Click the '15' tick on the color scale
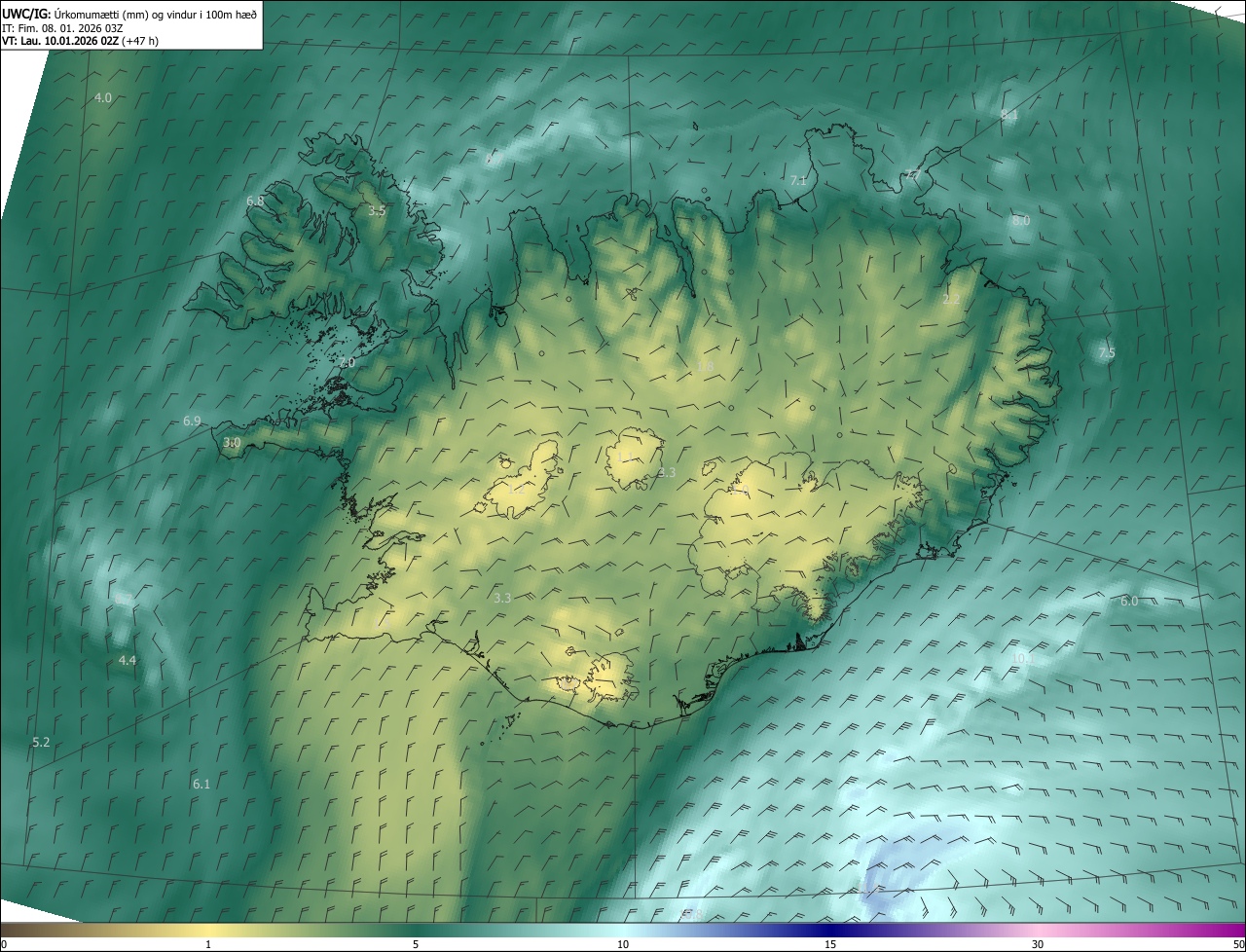The height and width of the screenshot is (952, 1246). coord(830,944)
